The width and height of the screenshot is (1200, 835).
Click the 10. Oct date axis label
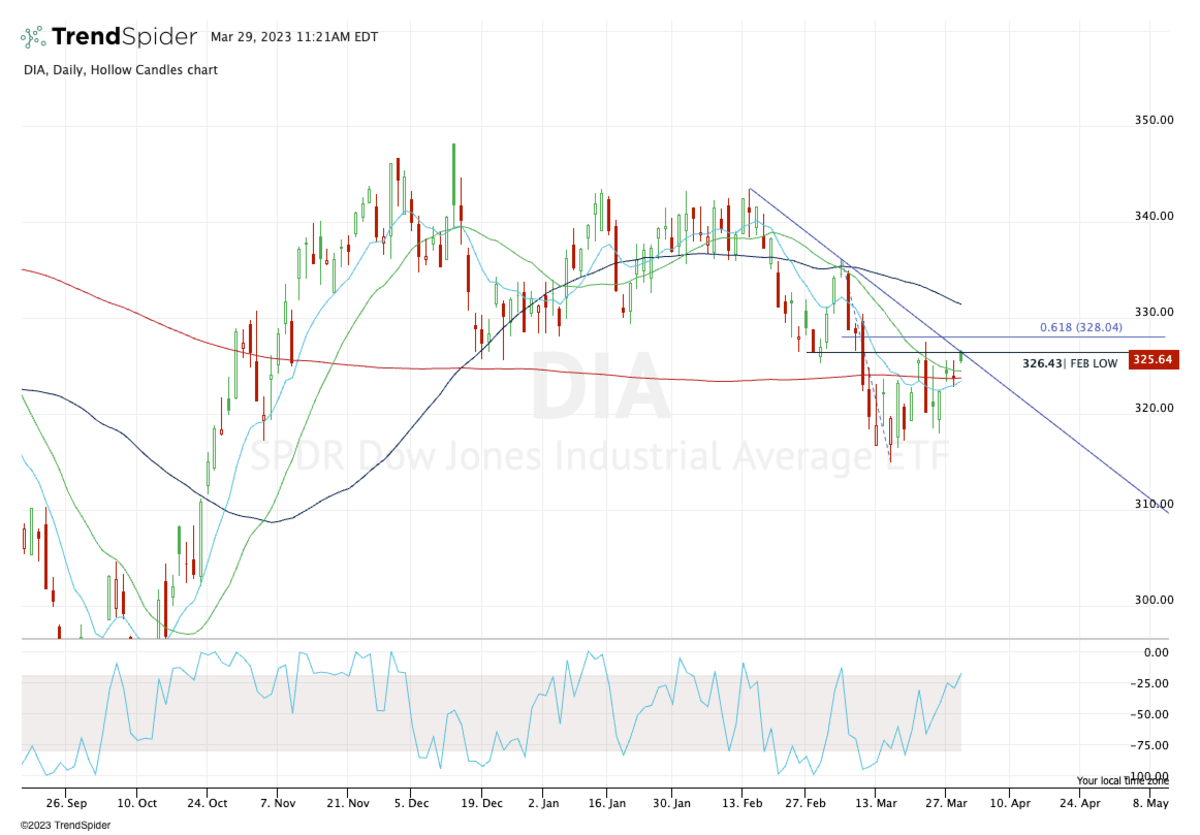click(137, 803)
